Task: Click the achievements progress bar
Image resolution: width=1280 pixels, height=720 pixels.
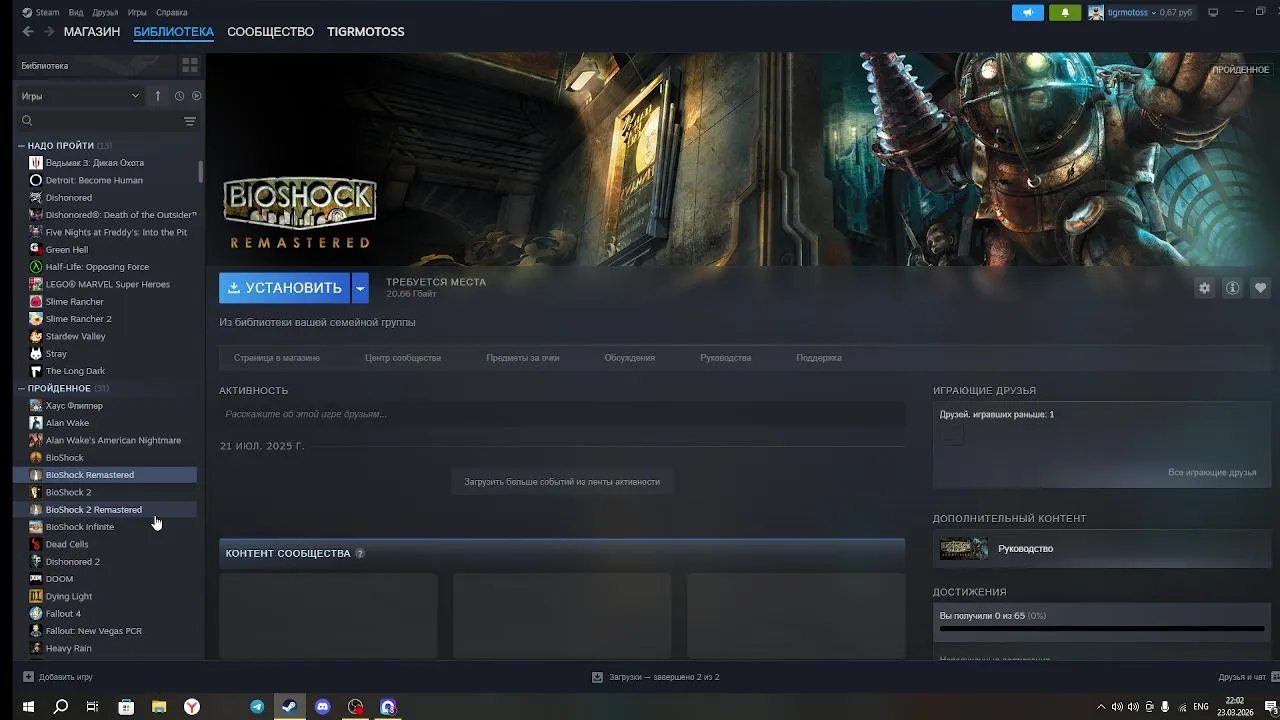Action: [x=1102, y=629]
